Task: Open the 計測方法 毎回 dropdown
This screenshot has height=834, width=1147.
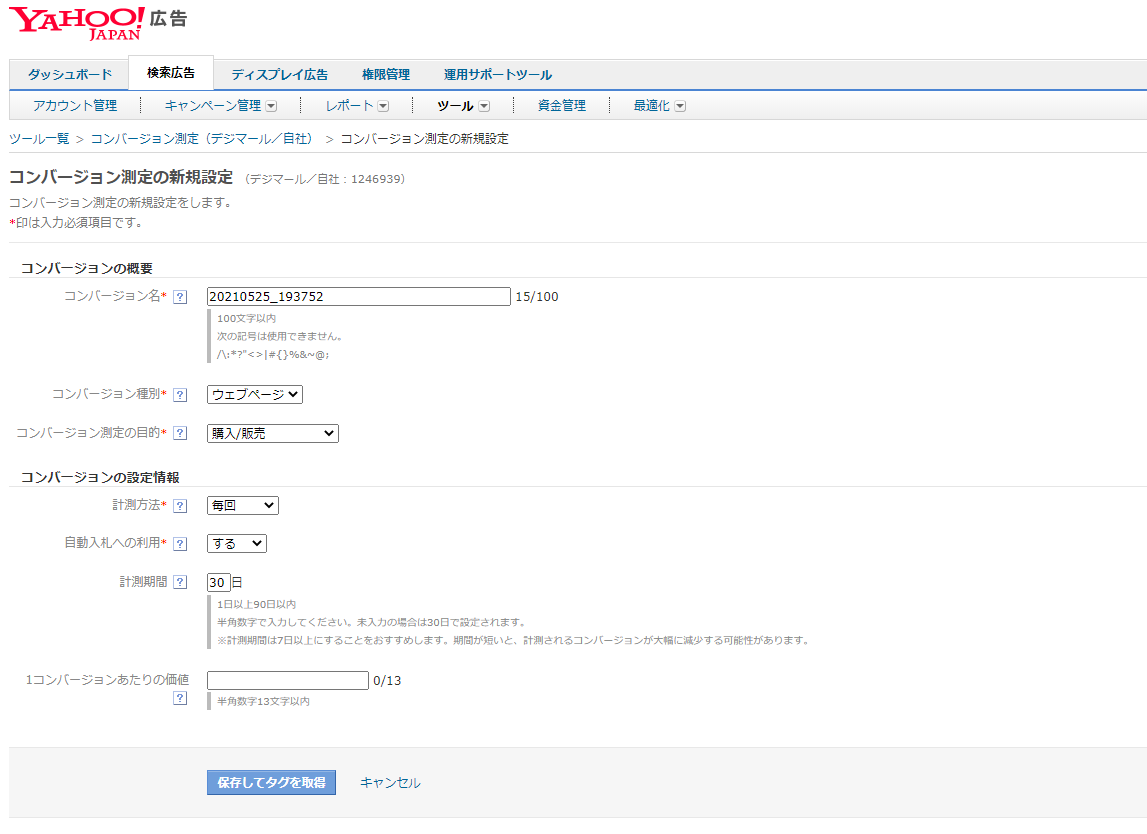Action: [243, 506]
